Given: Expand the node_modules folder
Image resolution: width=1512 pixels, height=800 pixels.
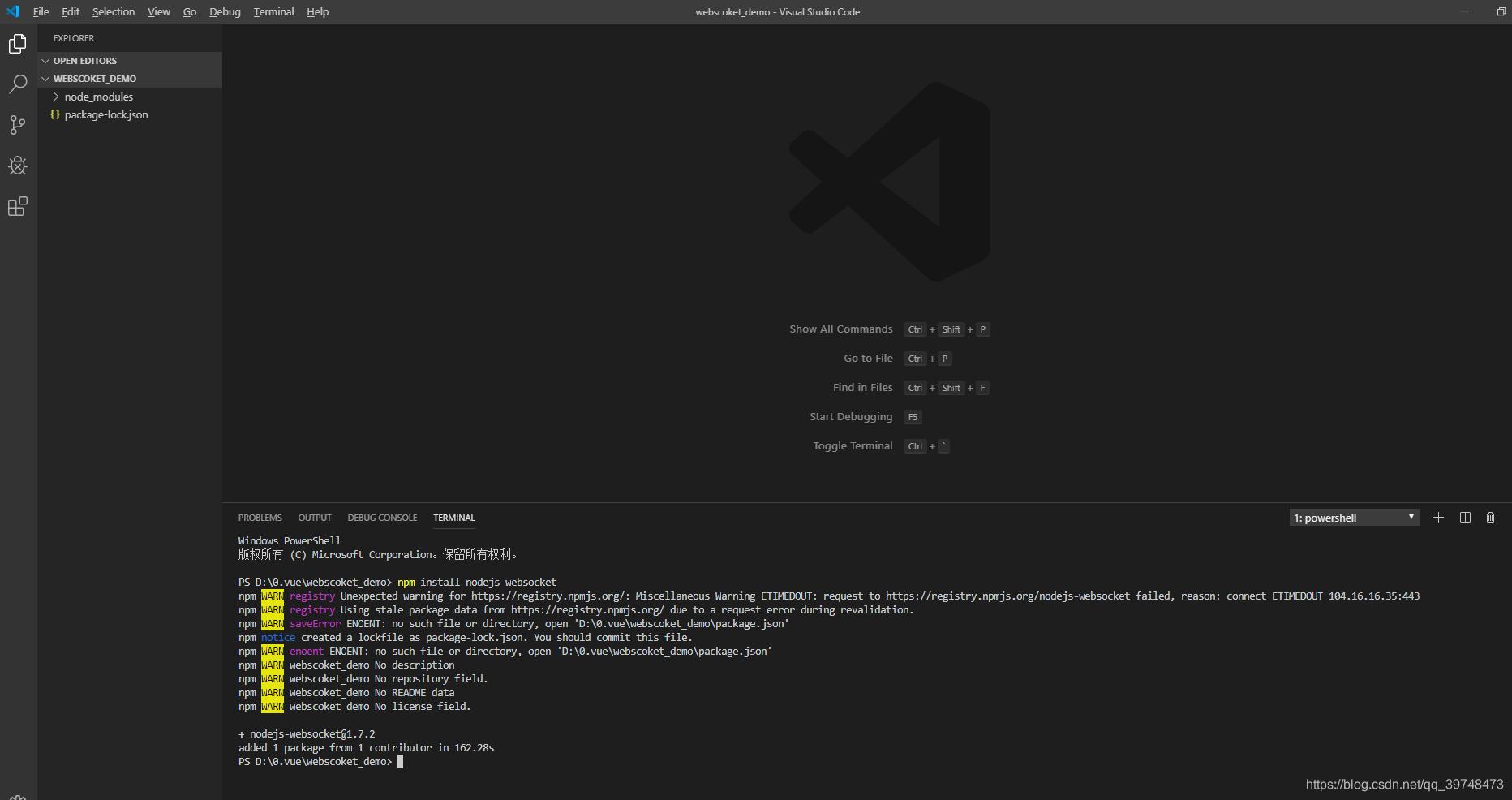Looking at the screenshot, I should point(130,97).
